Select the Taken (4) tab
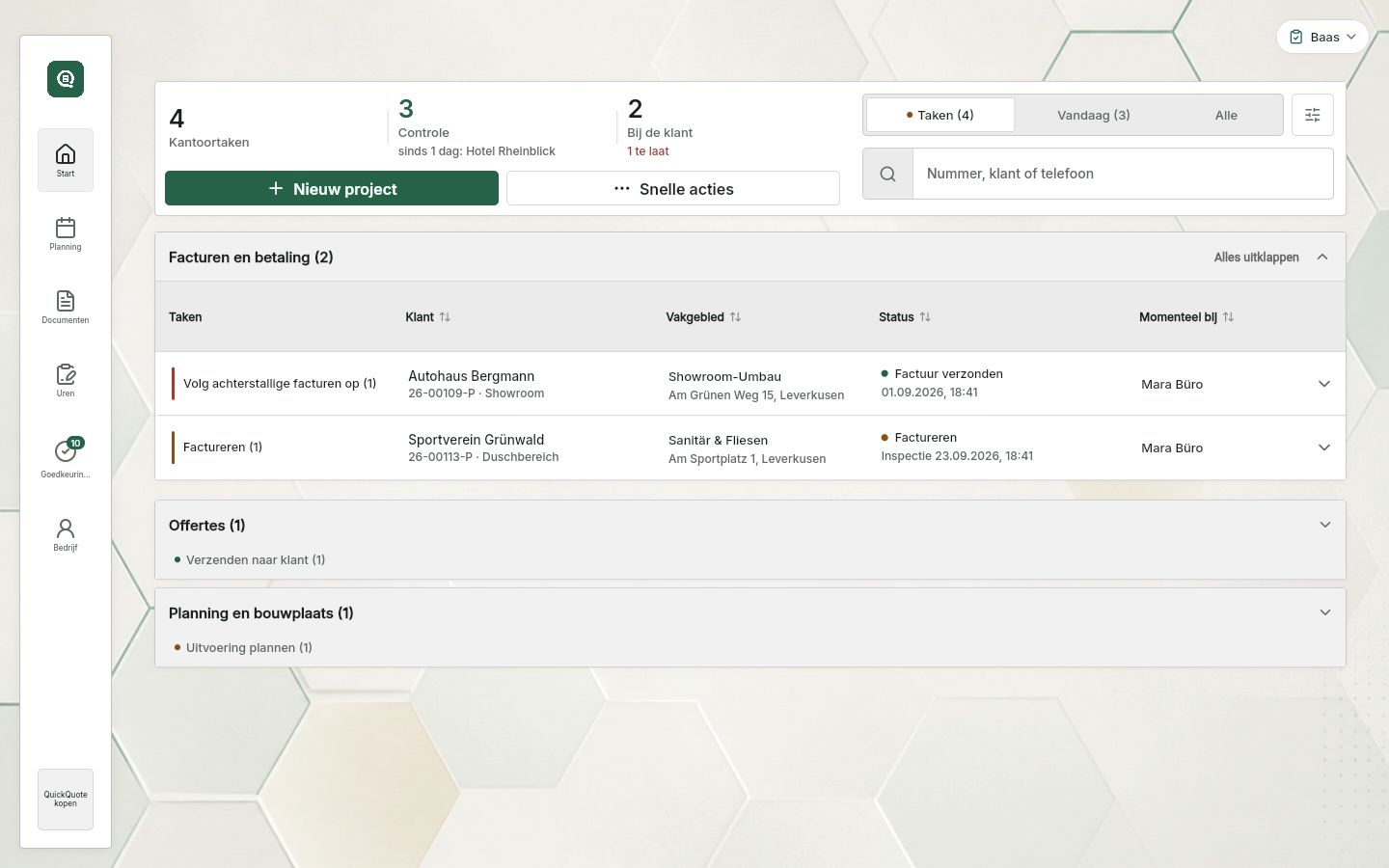The width and height of the screenshot is (1389, 868). [940, 115]
